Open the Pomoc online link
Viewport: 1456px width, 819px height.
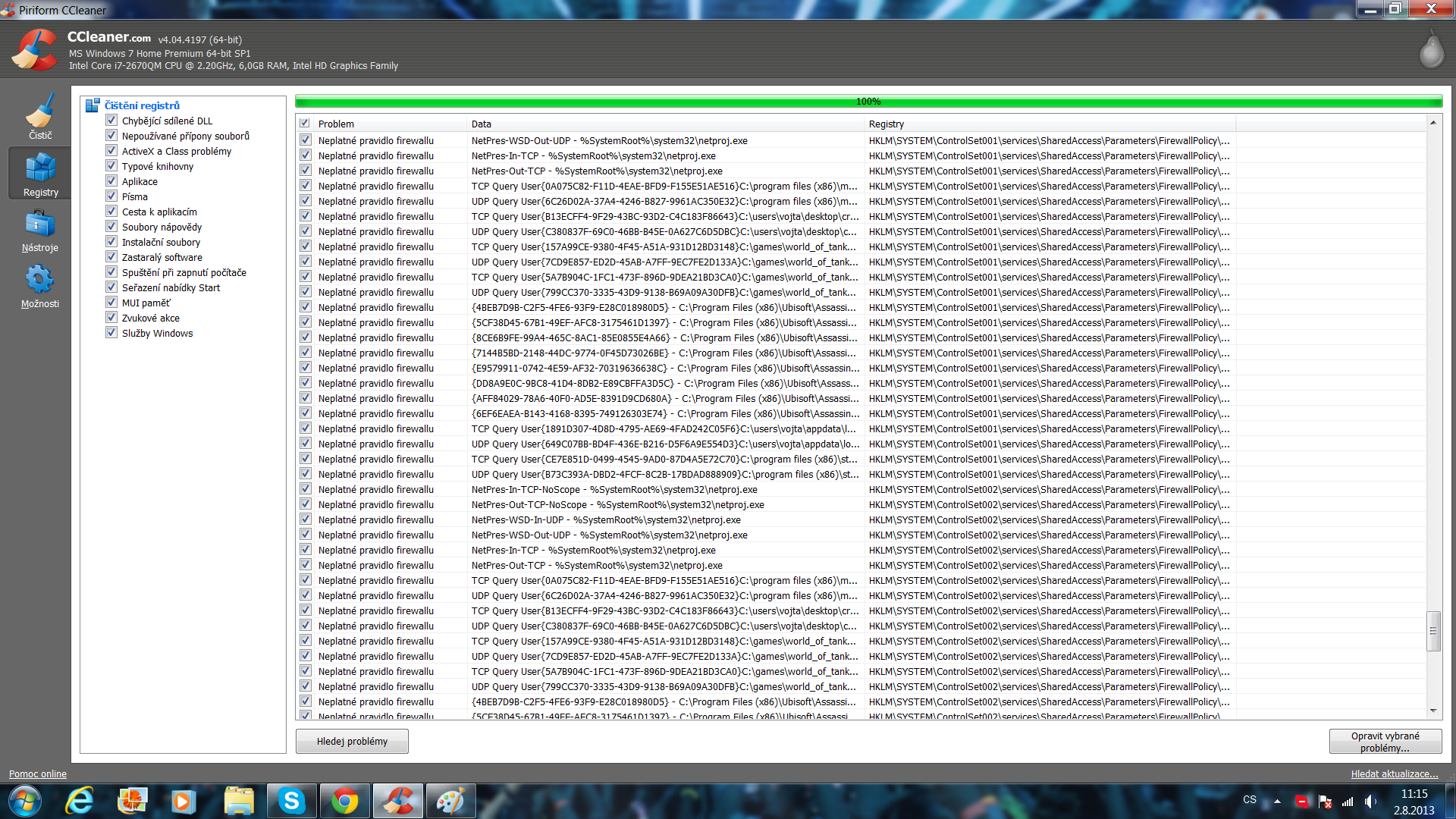point(38,773)
